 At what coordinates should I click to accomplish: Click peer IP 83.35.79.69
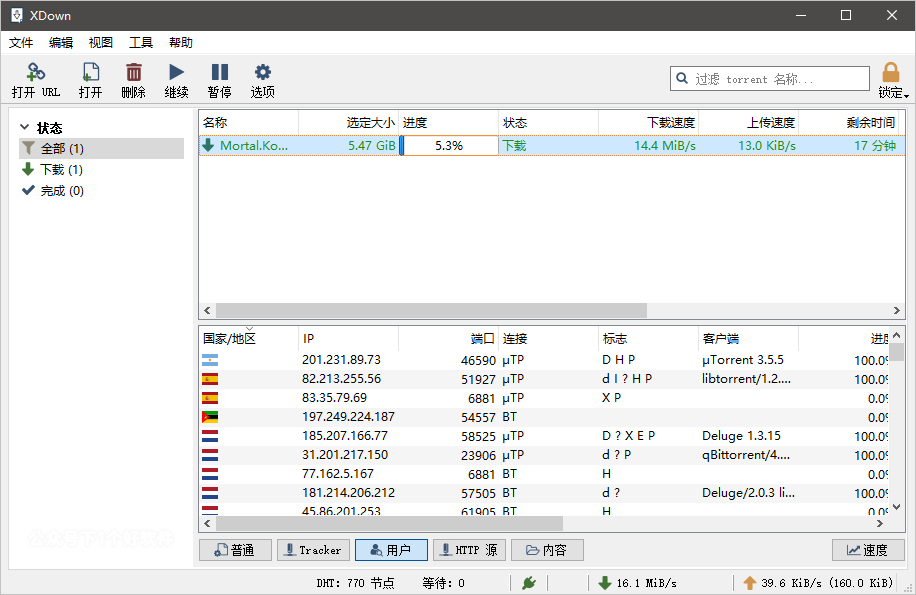pyautogui.click(x=334, y=398)
